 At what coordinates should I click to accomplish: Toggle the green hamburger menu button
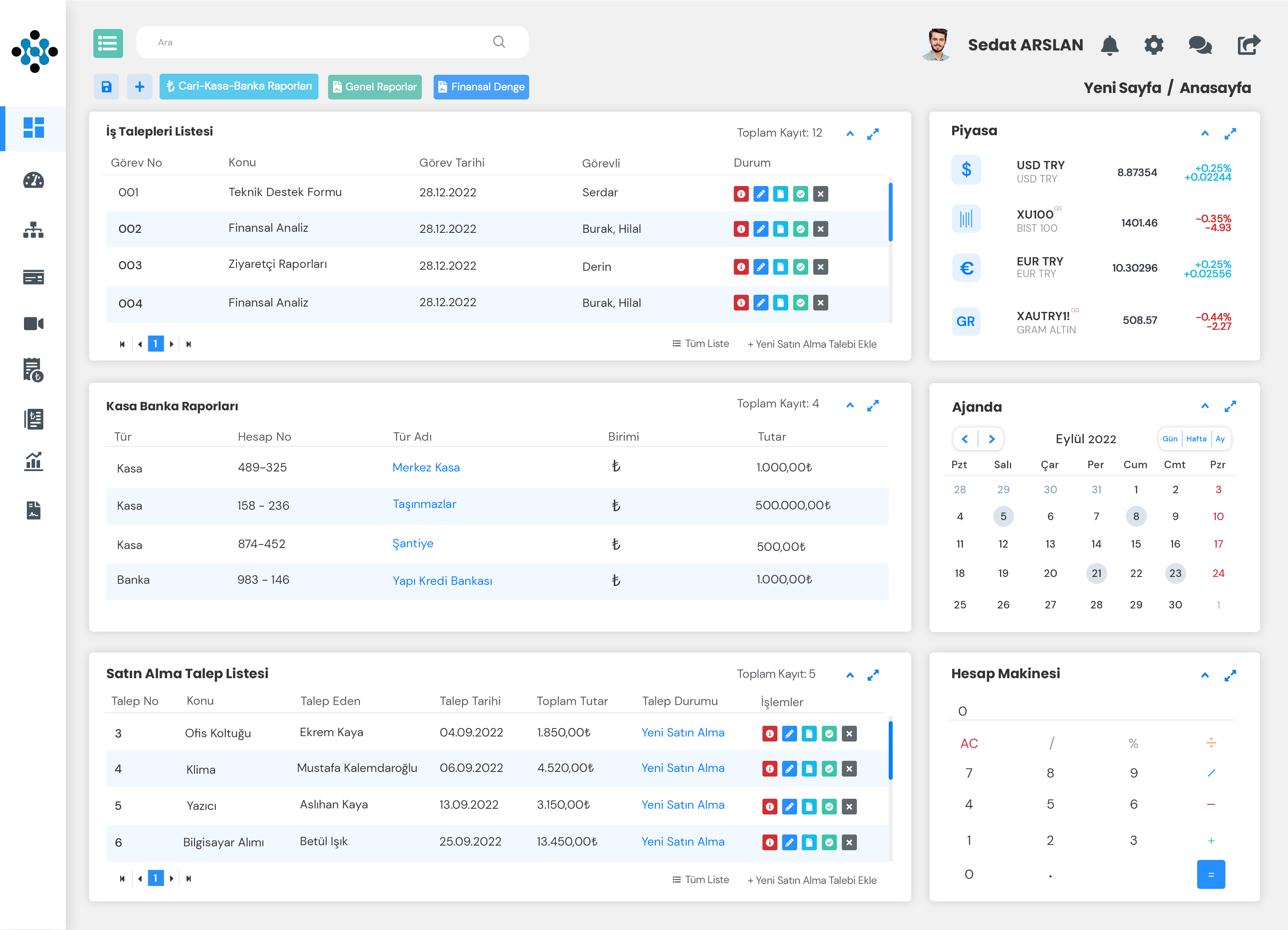tap(108, 43)
